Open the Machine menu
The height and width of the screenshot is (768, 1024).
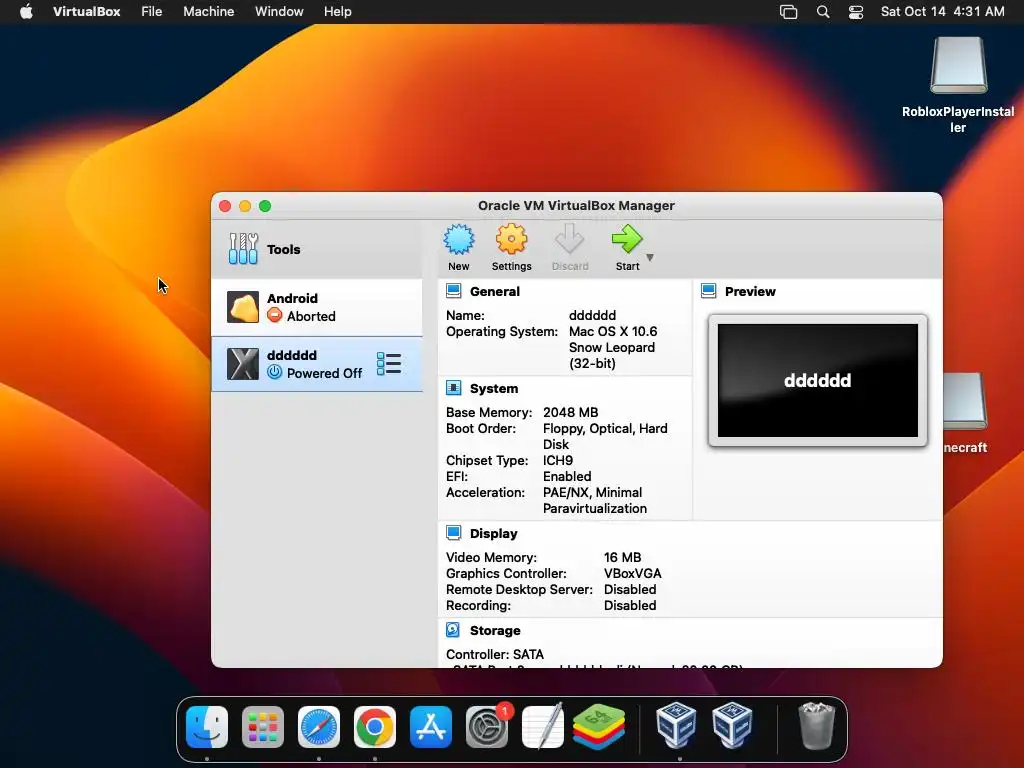point(208,12)
